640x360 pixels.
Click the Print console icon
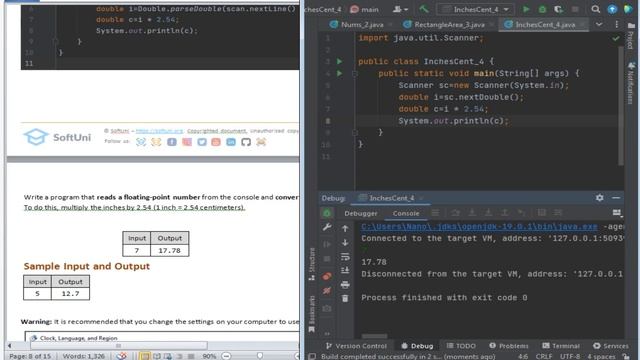(x=345, y=284)
